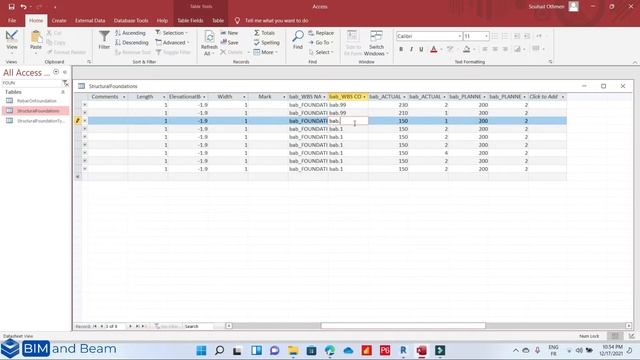Collapse the Tables group in navigation pane
This screenshot has height=360, width=640.
[x=63, y=92]
